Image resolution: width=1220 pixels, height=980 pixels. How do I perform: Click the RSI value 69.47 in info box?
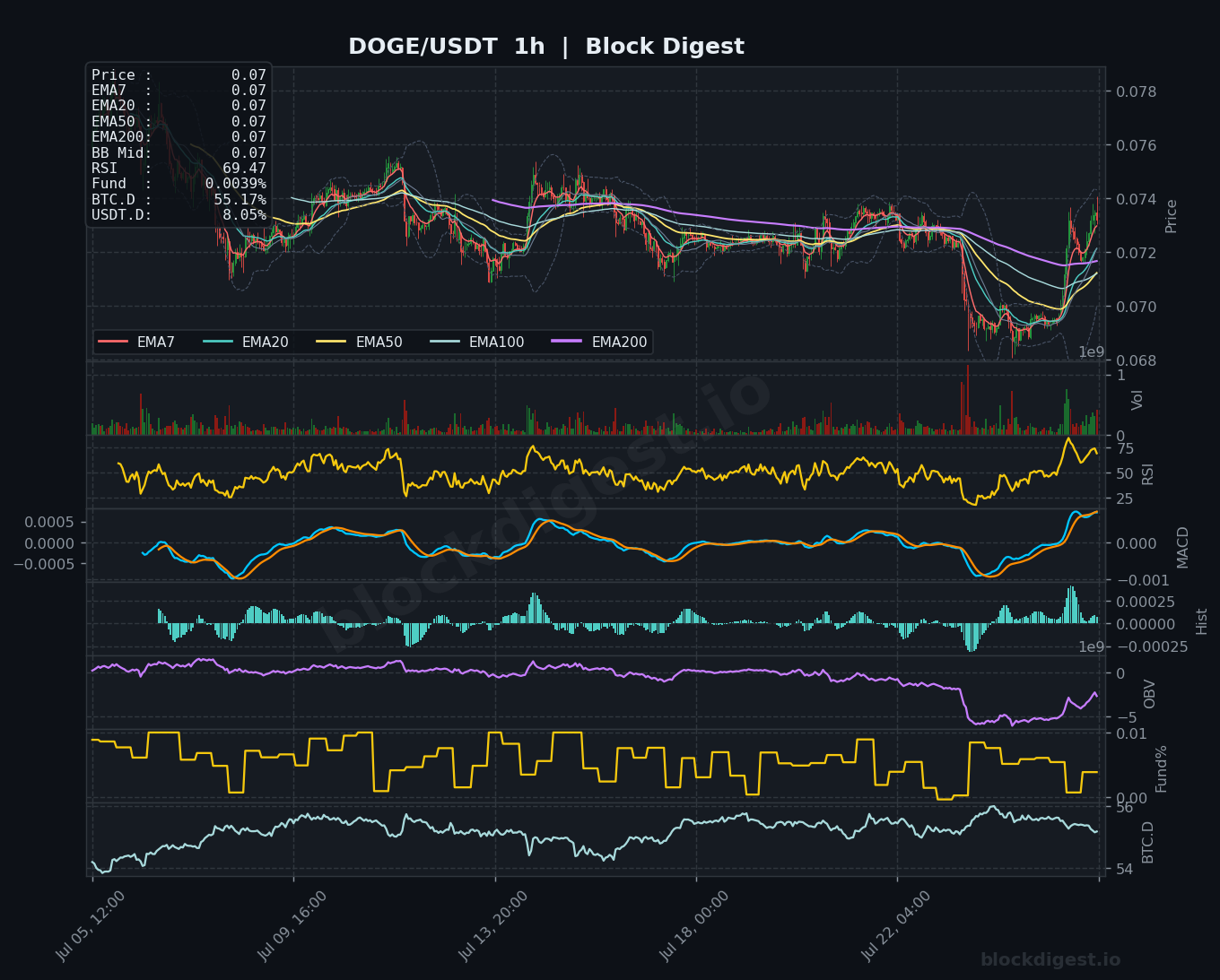(x=244, y=169)
